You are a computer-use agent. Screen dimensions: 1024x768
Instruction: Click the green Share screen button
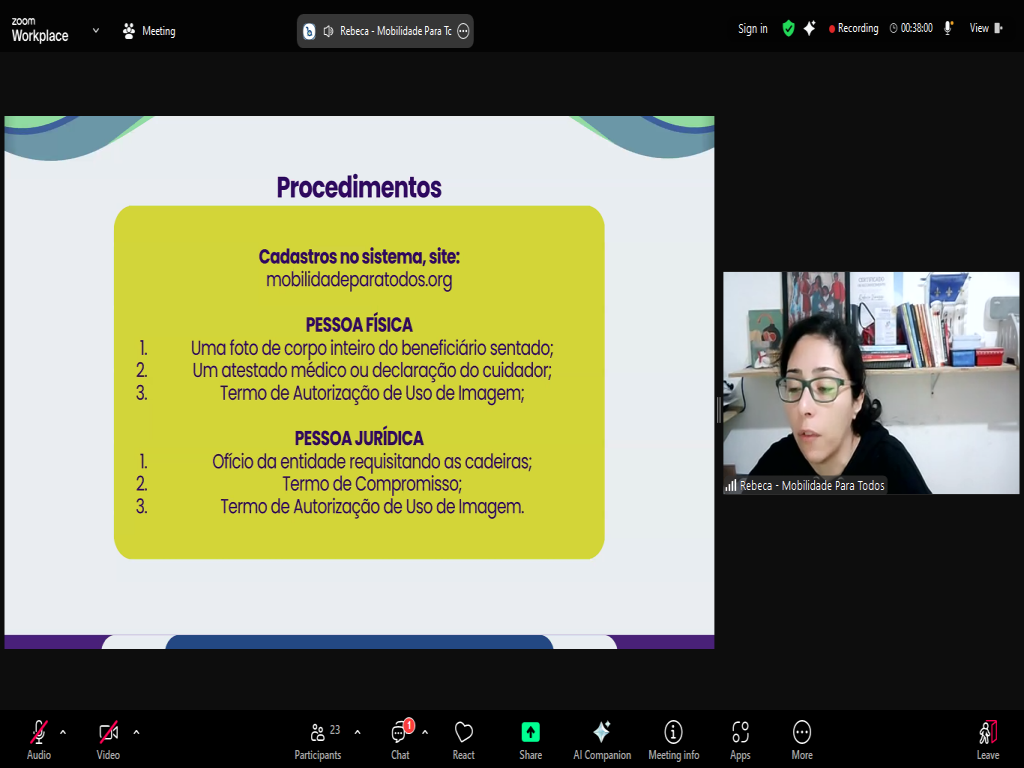click(x=530, y=738)
